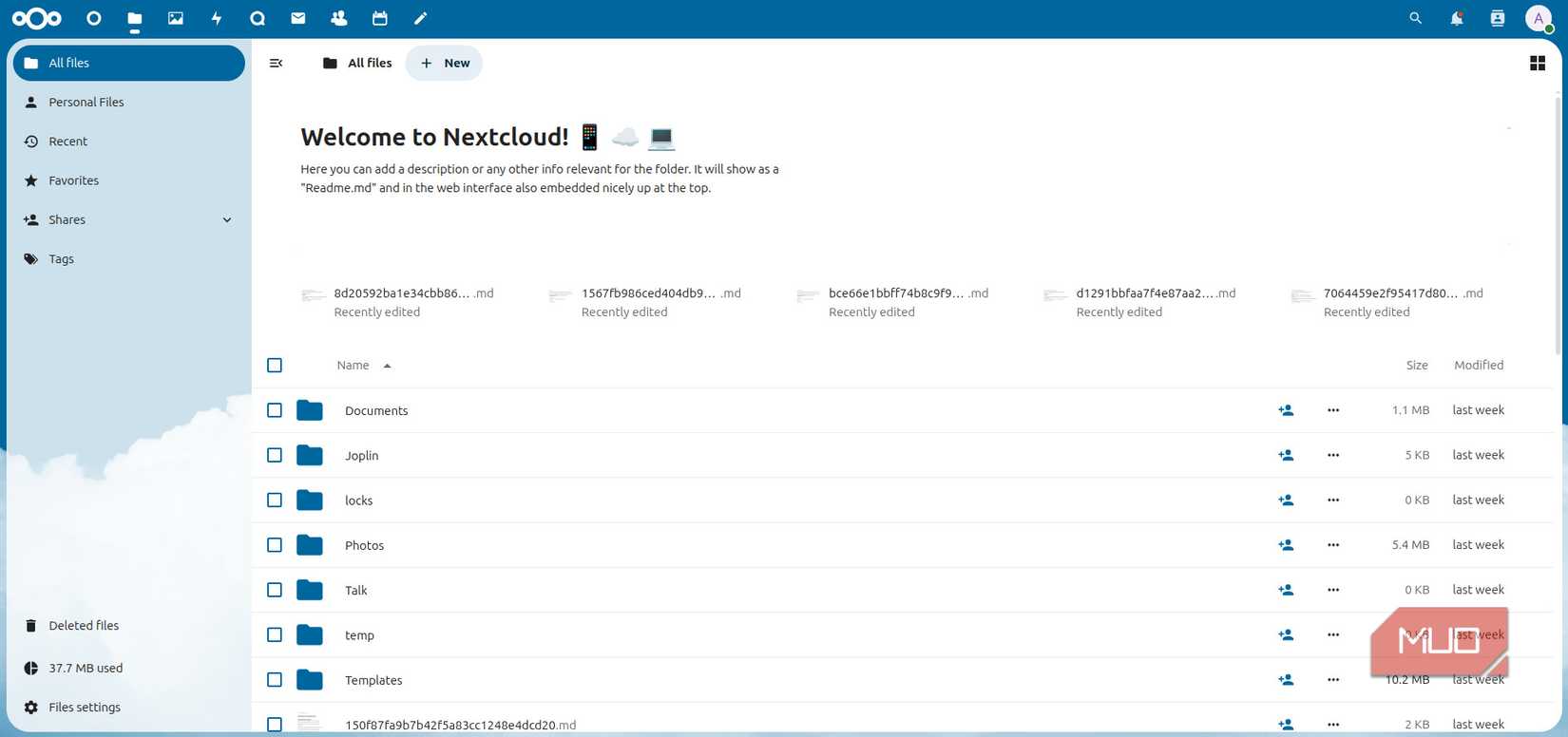Toggle the select all files checkbox
Image resolution: width=1568 pixels, height=737 pixels.
[275, 366]
